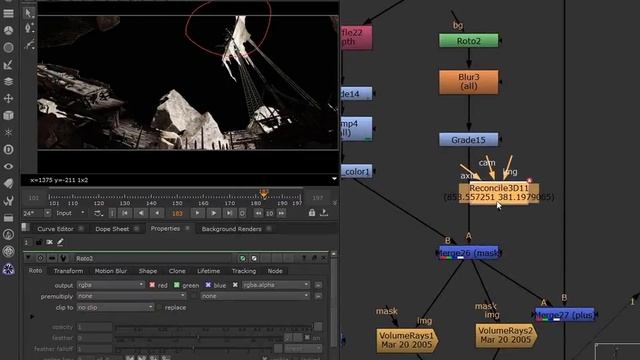Toggle the red channel checkbox

coord(152,285)
